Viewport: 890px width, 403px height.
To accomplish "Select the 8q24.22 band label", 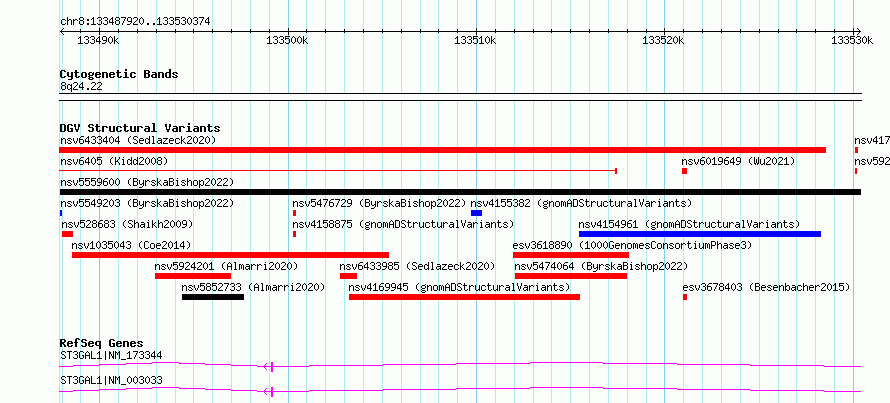I will [x=81, y=86].
